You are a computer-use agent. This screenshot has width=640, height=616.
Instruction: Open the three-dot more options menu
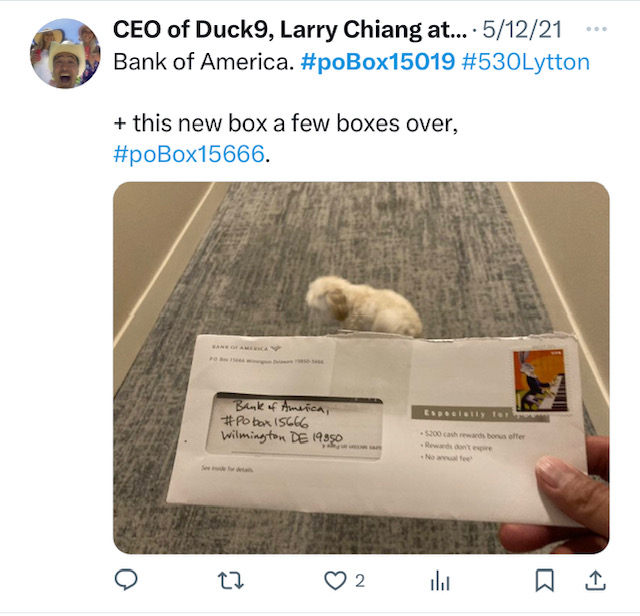point(596,29)
